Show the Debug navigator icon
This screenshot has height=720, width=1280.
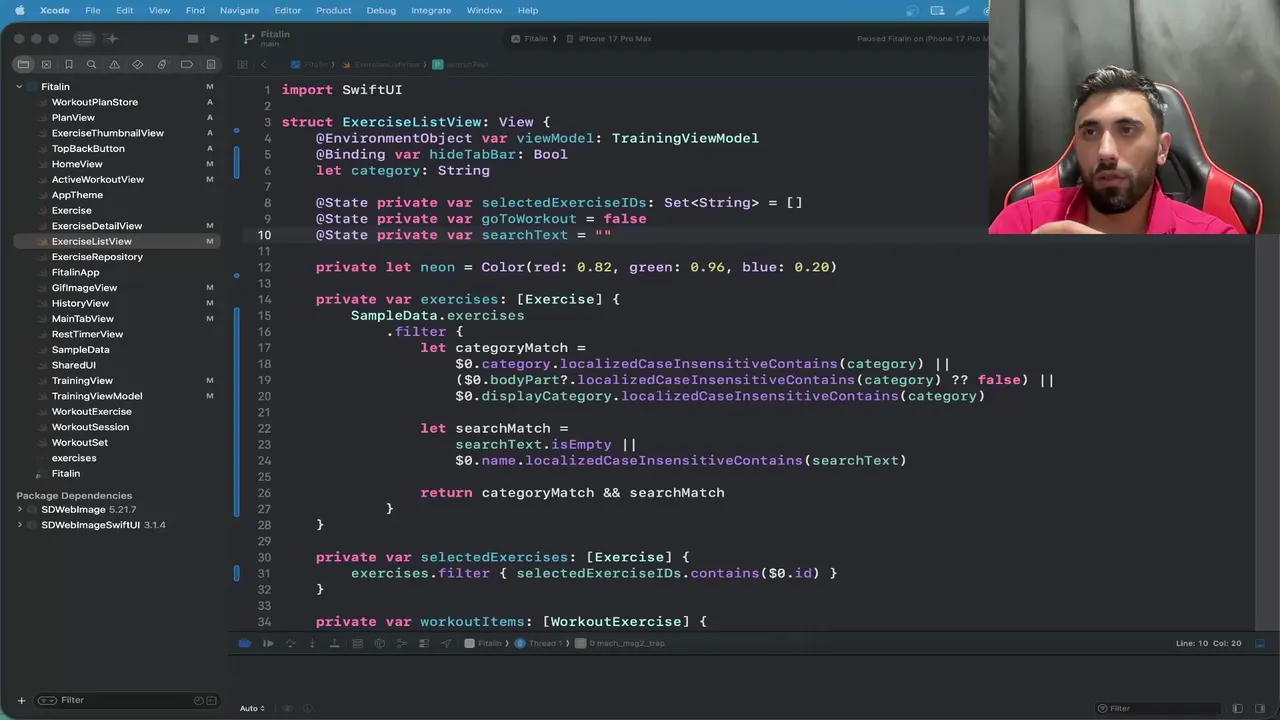pos(162,64)
